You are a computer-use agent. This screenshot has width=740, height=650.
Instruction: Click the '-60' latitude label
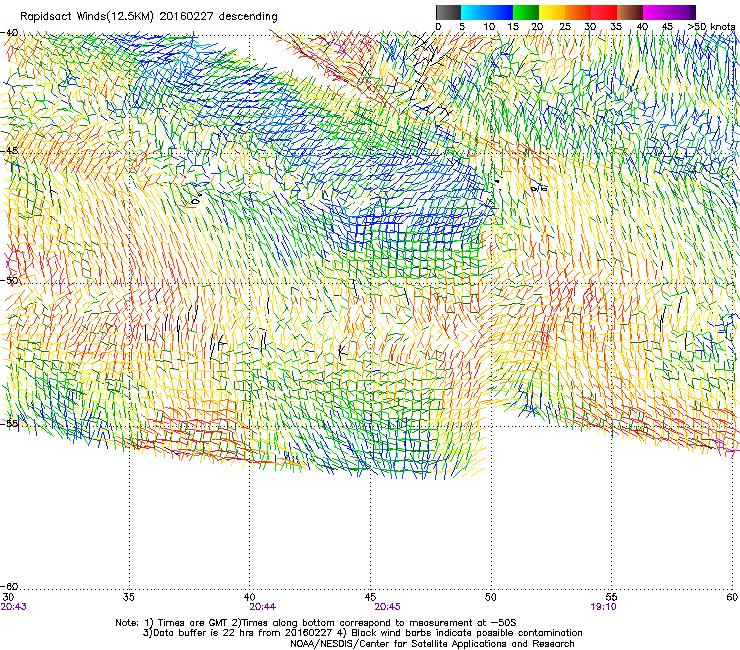9,586
